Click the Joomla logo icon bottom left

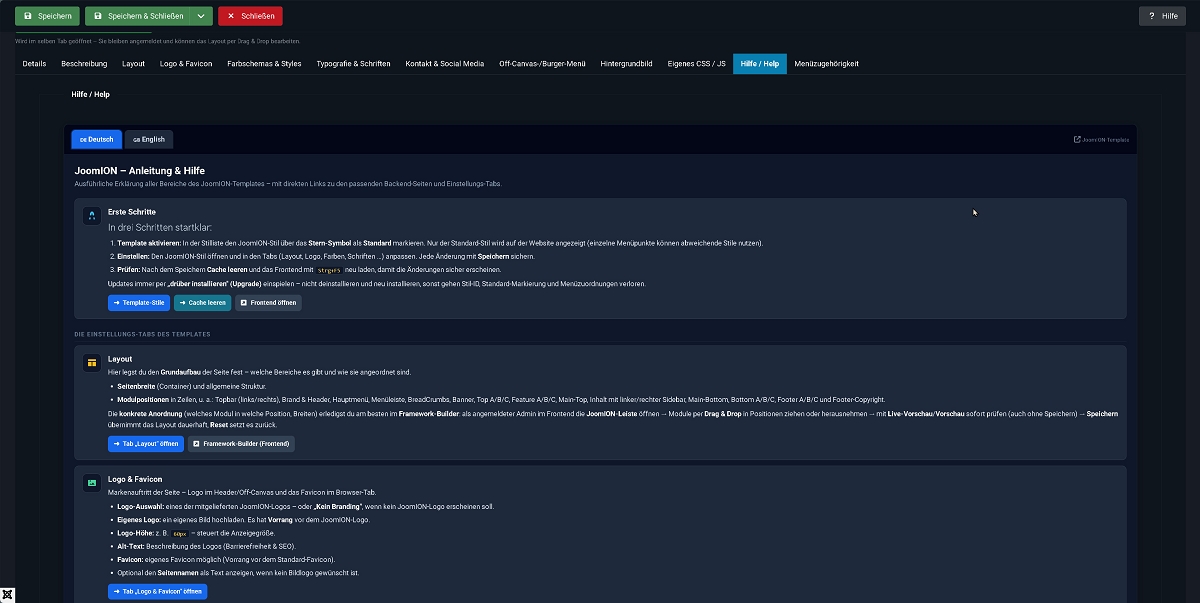pos(8,594)
